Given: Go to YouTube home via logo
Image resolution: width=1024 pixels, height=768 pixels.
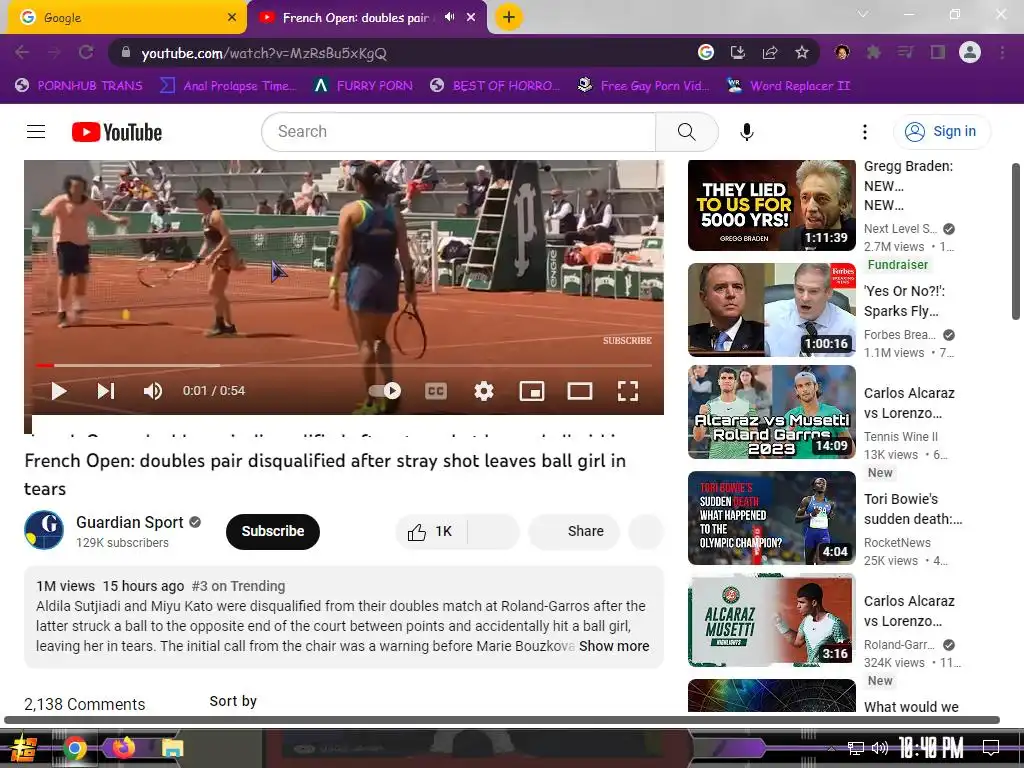Looking at the screenshot, I should 117,132.
